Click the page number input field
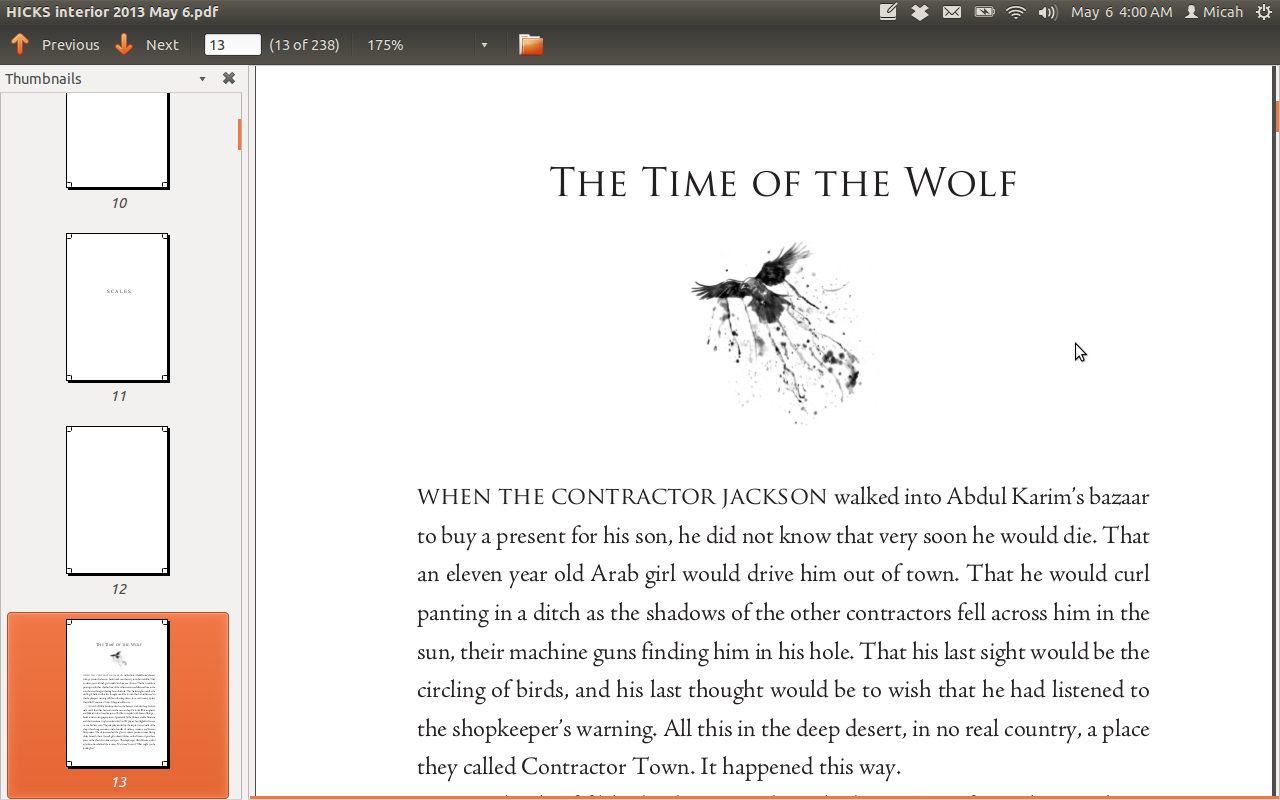This screenshot has width=1280, height=800. [232, 45]
